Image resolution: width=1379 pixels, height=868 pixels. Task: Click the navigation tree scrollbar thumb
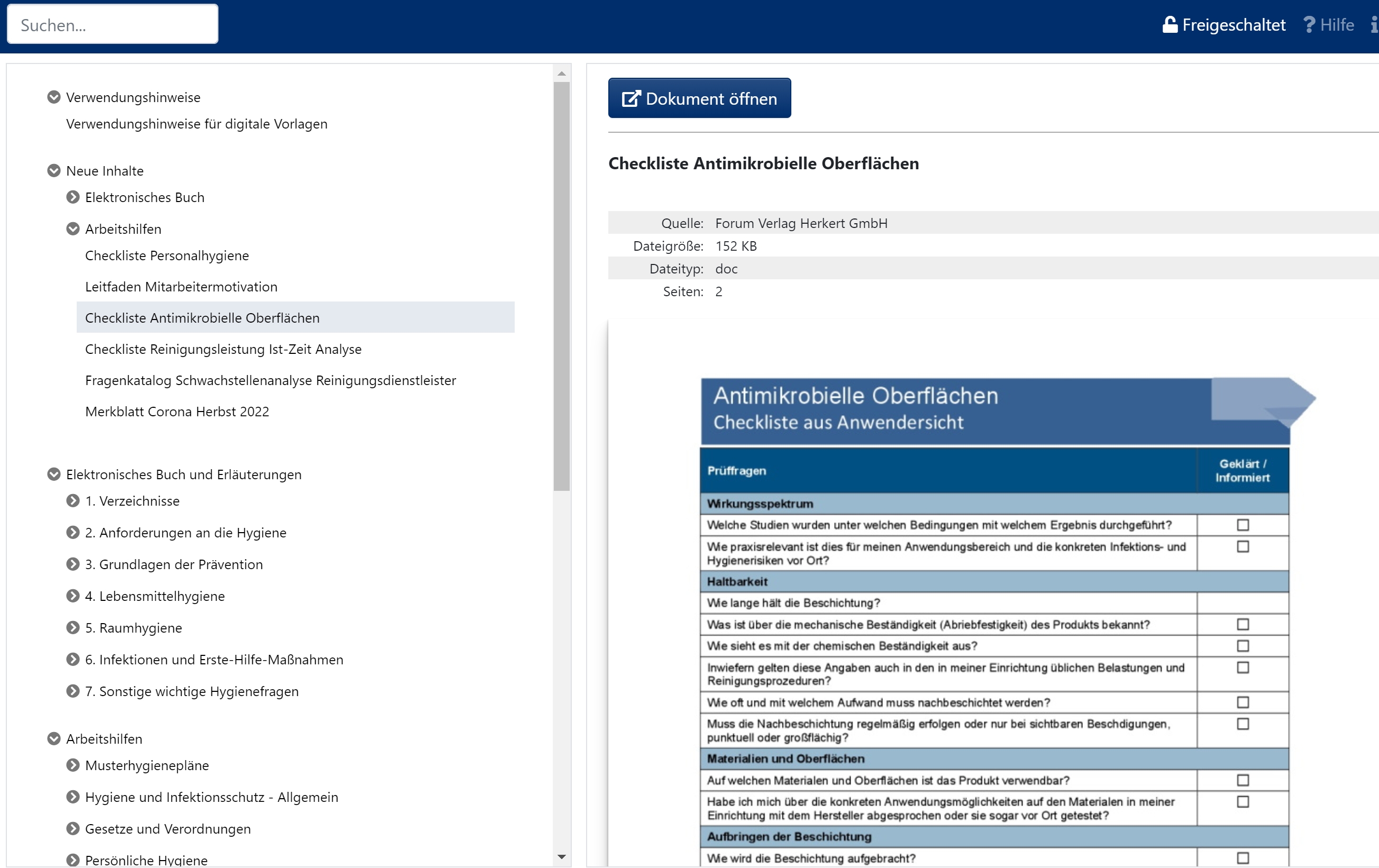pos(561,286)
